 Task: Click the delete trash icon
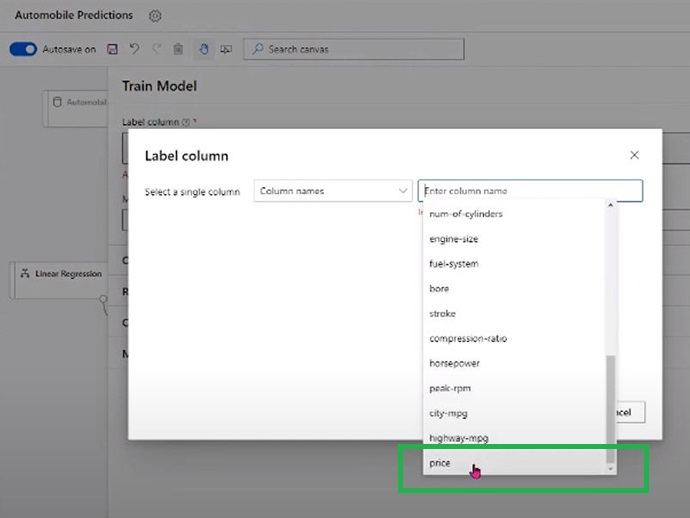coord(178,49)
